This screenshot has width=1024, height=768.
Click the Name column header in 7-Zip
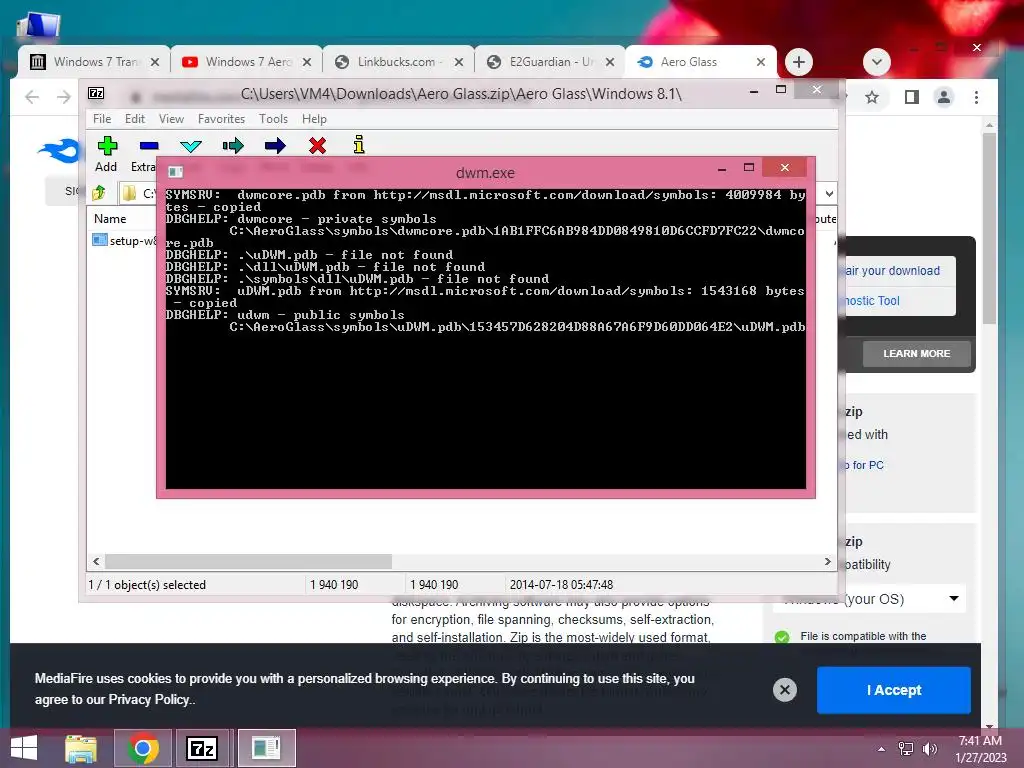[110, 219]
